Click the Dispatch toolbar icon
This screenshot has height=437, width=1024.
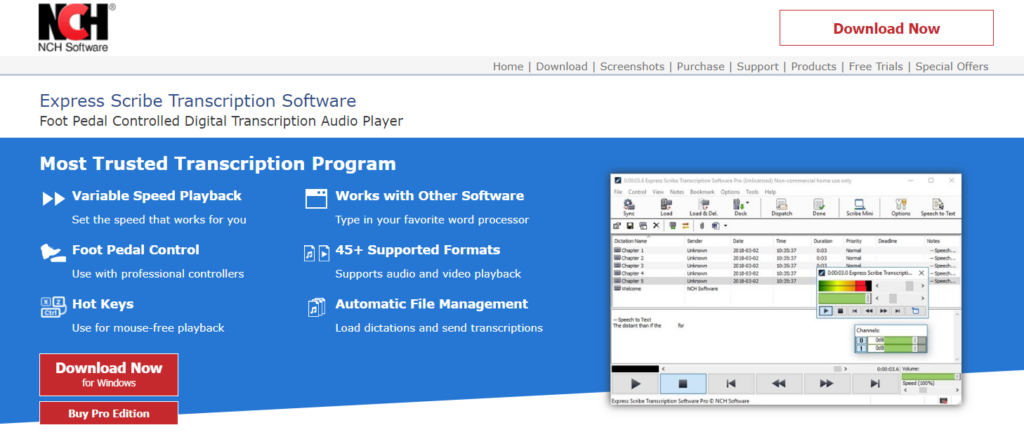click(x=782, y=208)
